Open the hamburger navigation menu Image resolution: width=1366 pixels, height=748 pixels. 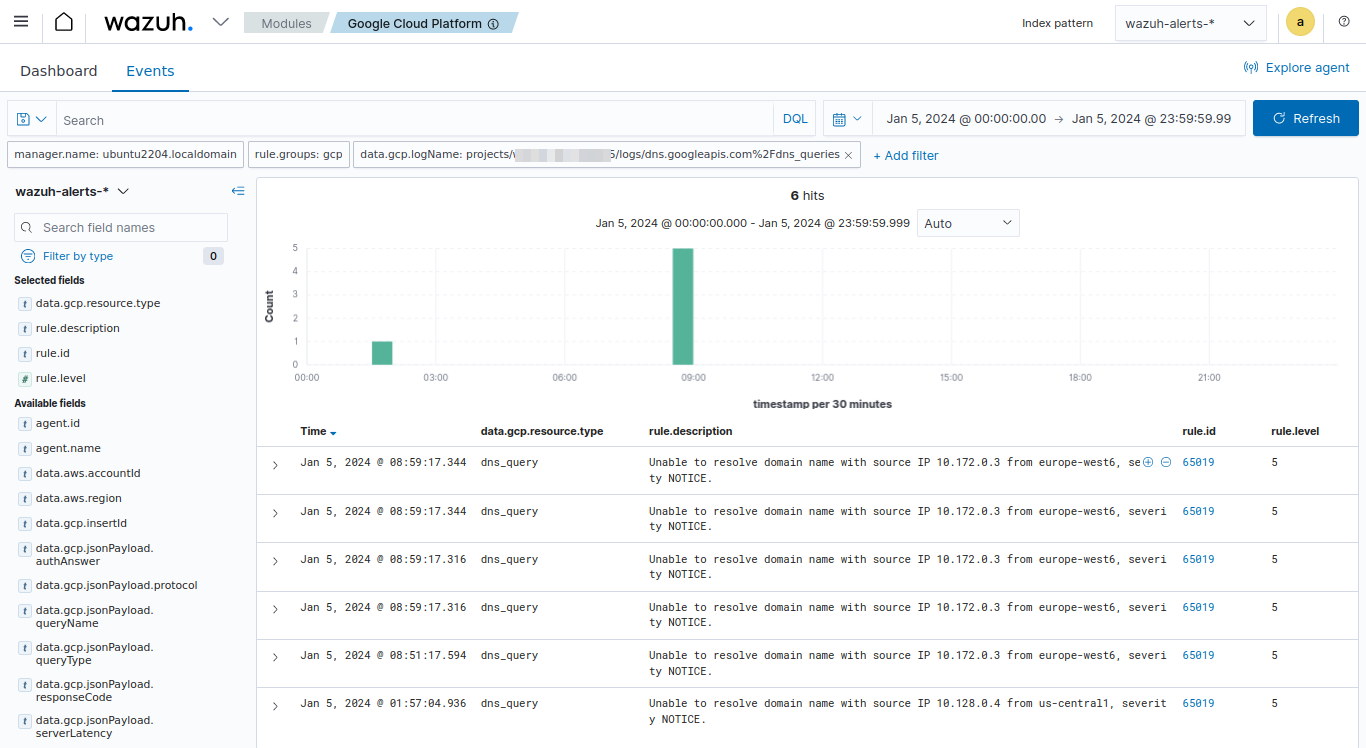pyautogui.click(x=21, y=22)
